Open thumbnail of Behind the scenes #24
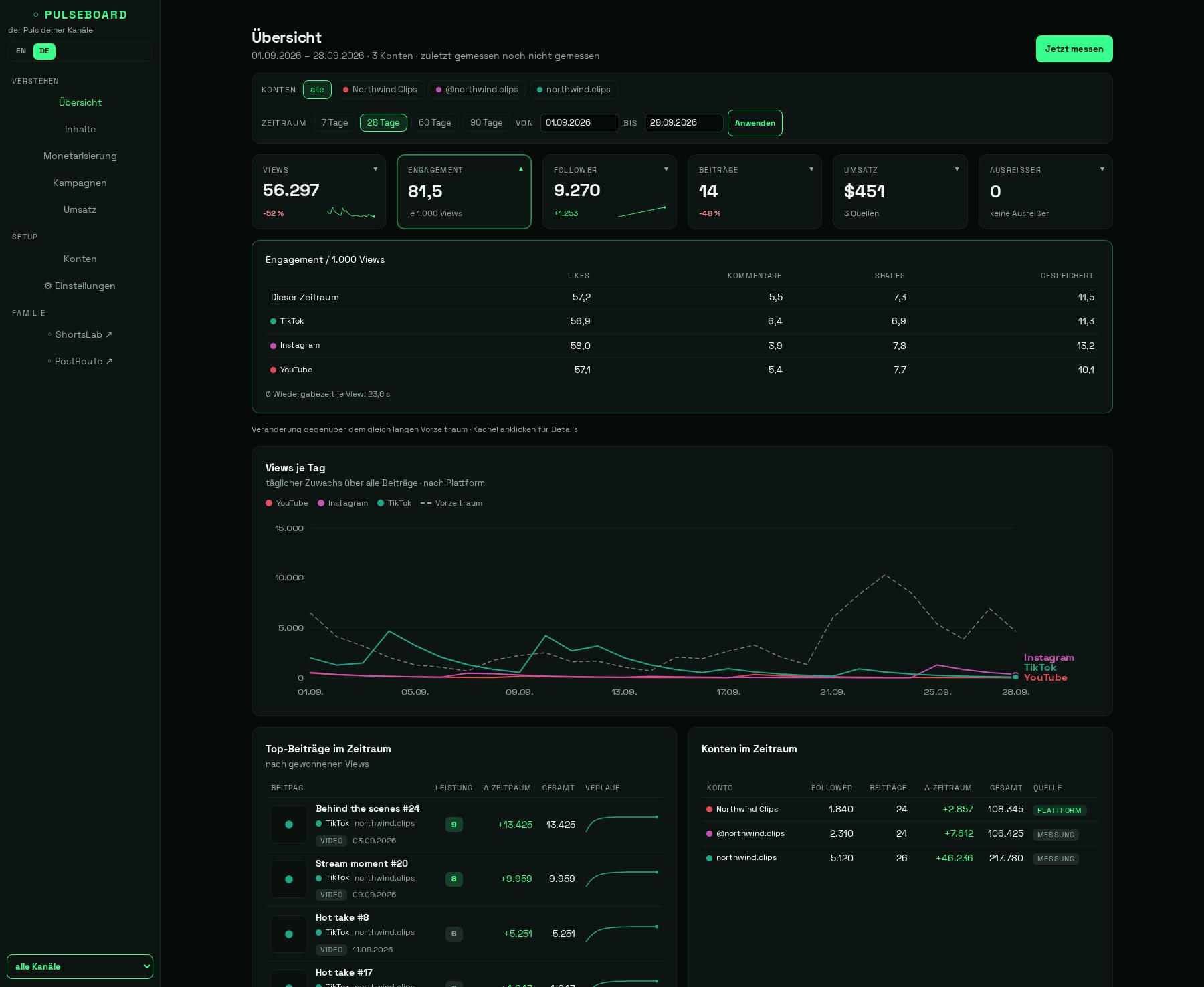The height and width of the screenshot is (987, 1204). tap(289, 825)
